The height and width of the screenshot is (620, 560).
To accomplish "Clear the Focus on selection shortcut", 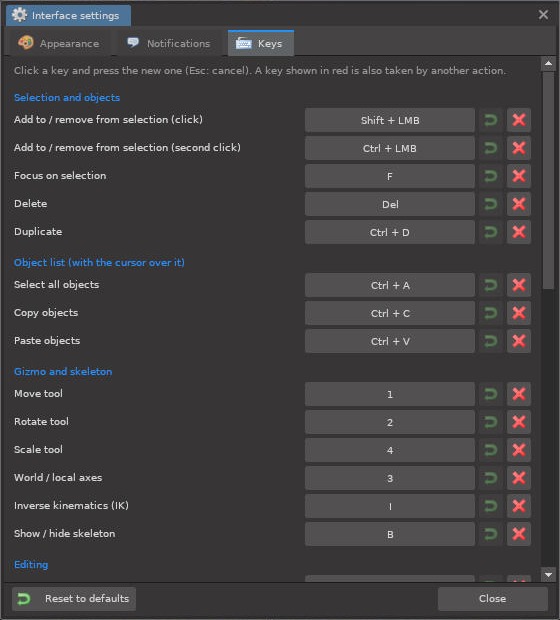I will coord(519,176).
